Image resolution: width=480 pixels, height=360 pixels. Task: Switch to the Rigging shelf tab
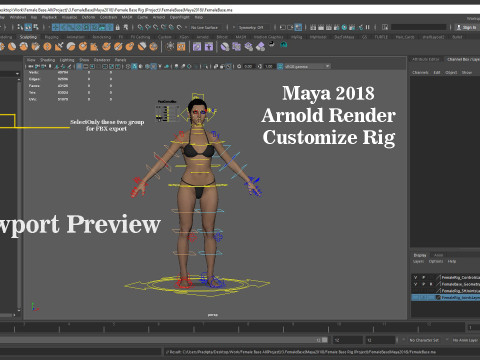pos(51,37)
